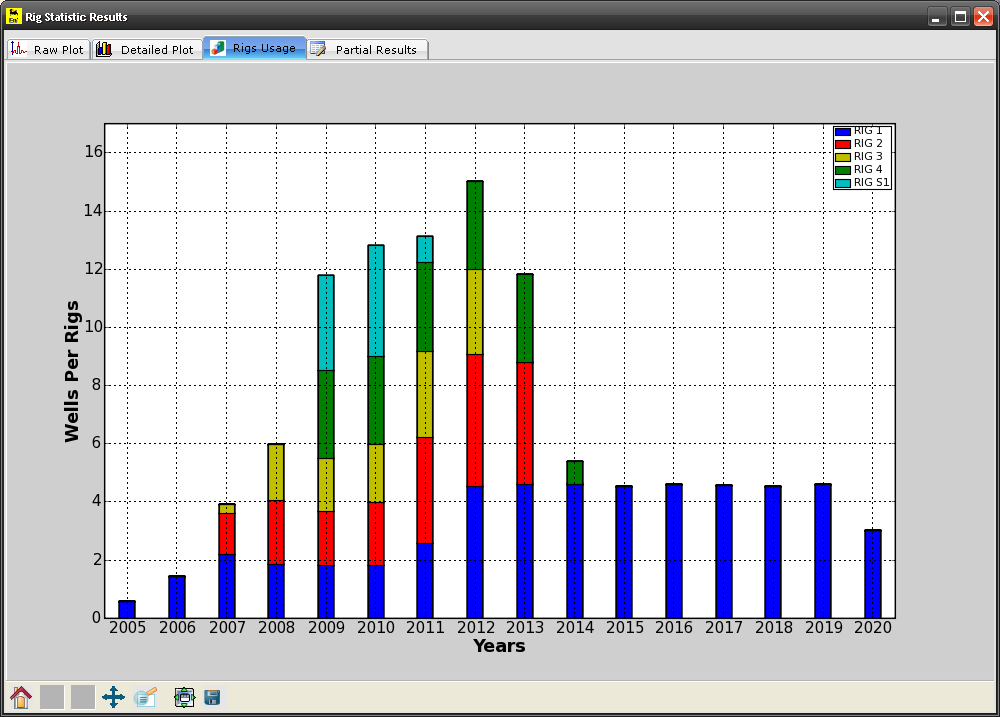Click the cyan RIG S1 legend swatch
Screen dimensions: 1000x717
pyautogui.click(x=843, y=183)
